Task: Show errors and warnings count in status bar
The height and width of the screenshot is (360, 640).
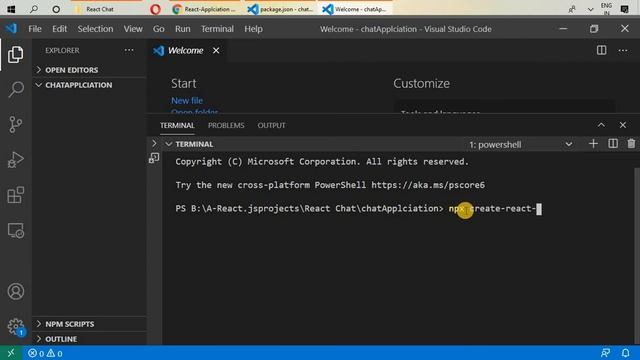Action: 45,353
